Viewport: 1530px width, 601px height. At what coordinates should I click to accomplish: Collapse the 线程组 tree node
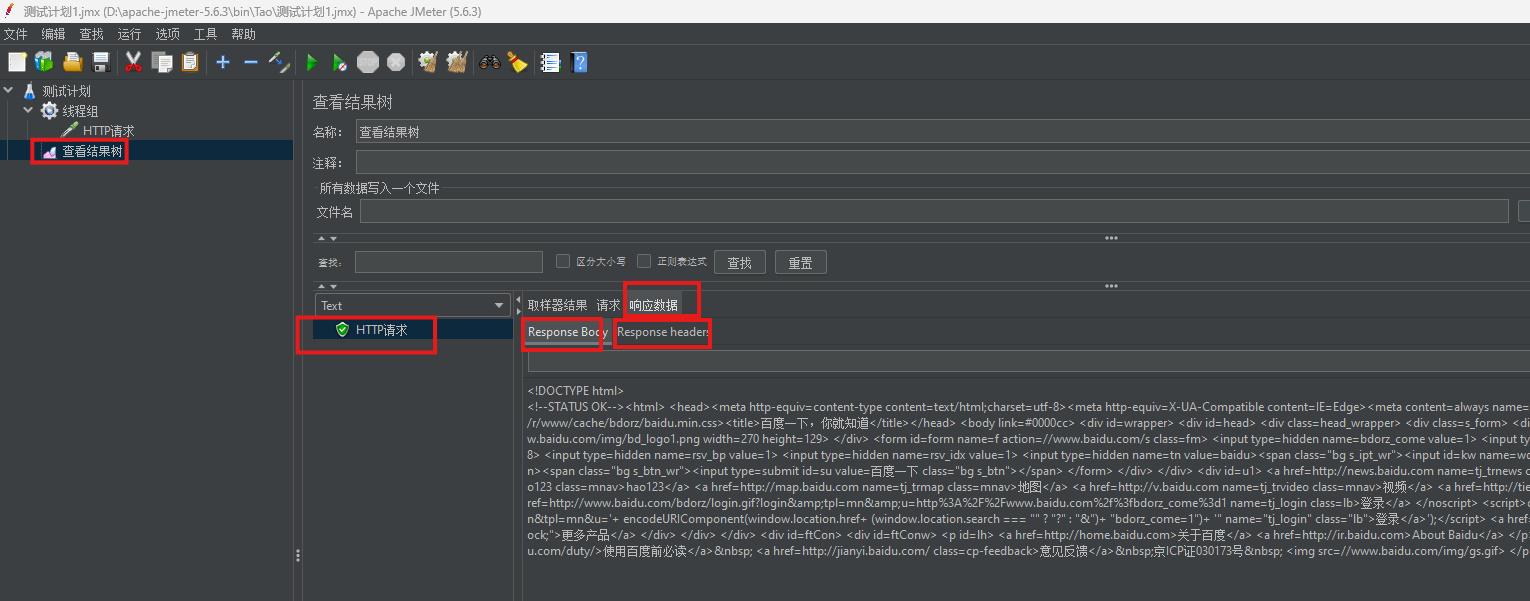(x=29, y=110)
